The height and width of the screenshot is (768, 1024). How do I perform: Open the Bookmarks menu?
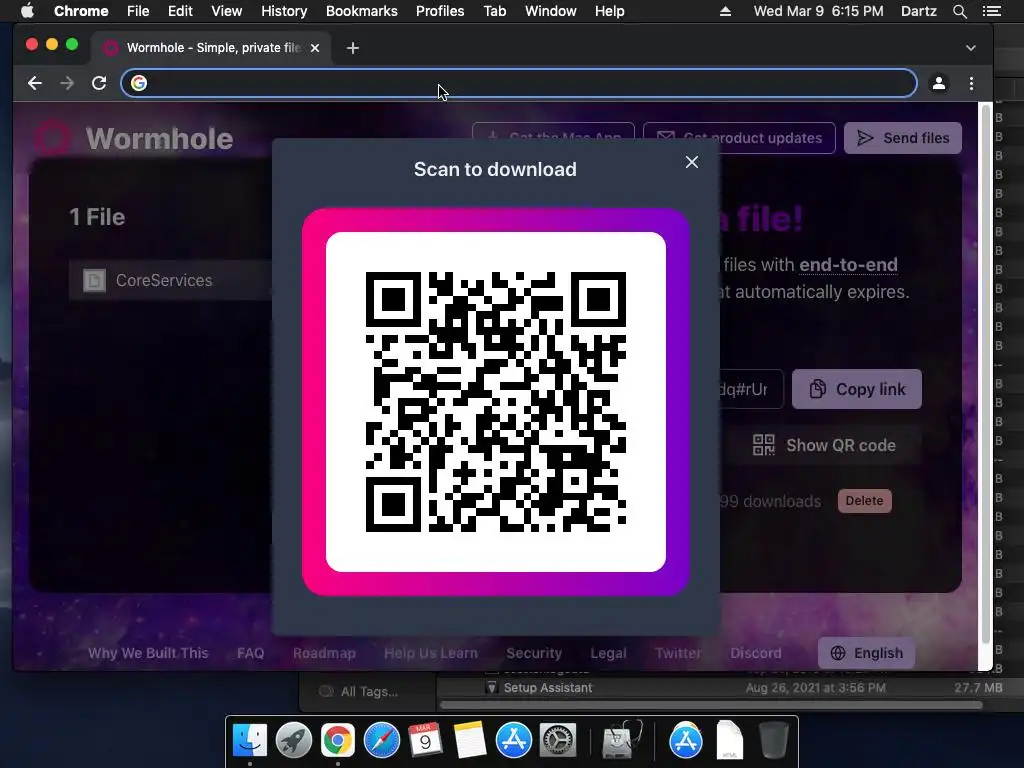[361, 11]
